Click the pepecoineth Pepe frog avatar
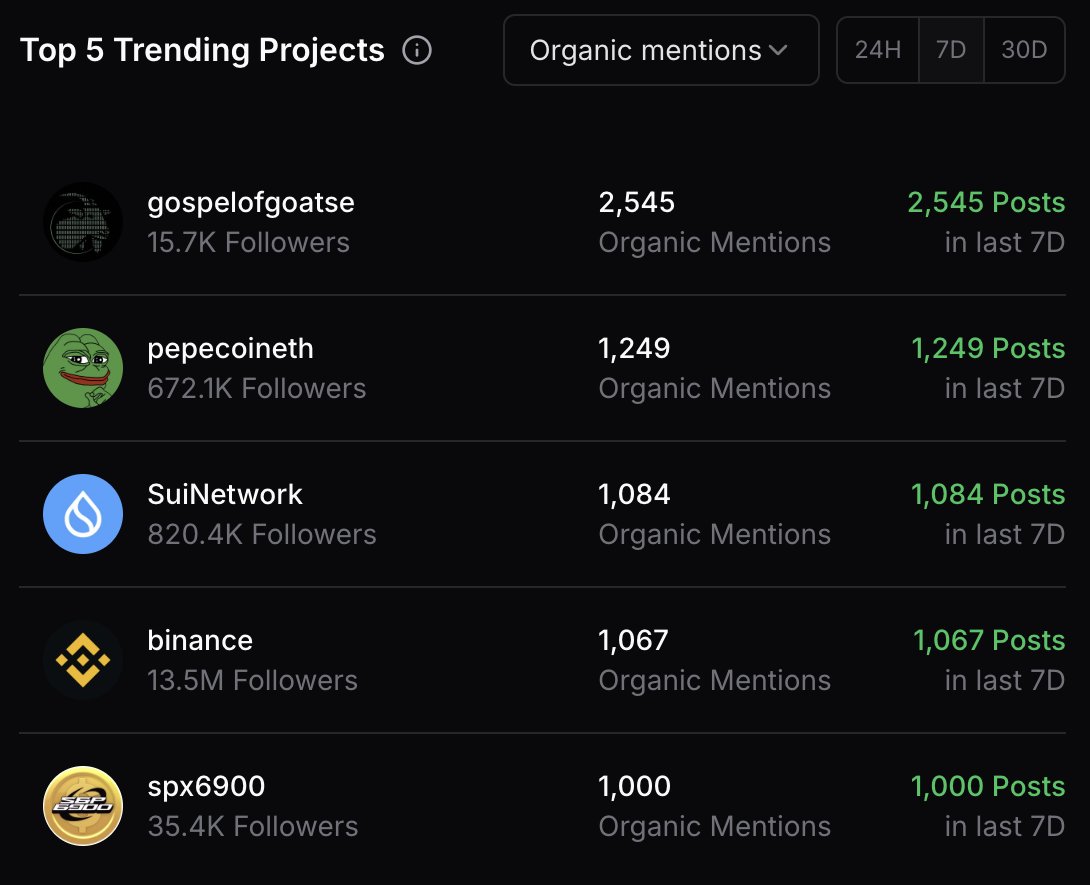1090x885 pixels. pyautogui.click(x=83, y=368)
